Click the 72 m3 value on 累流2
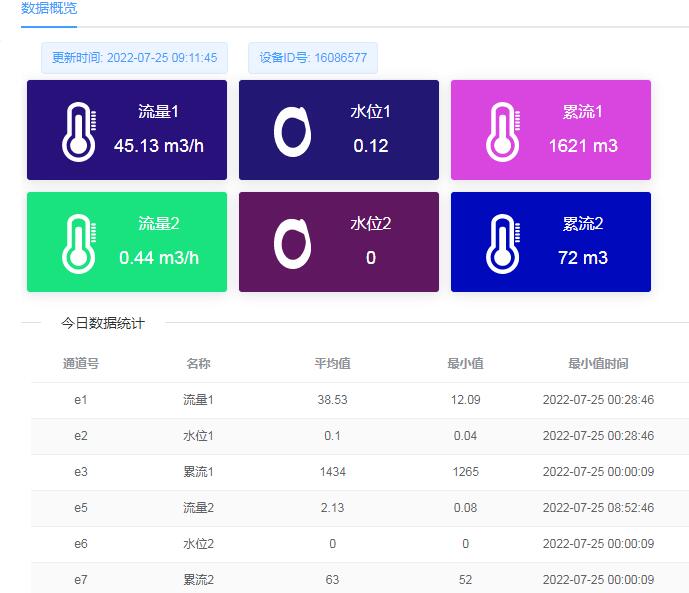Image resolution: width=689 pixels, height=593 pixels. 583,258
